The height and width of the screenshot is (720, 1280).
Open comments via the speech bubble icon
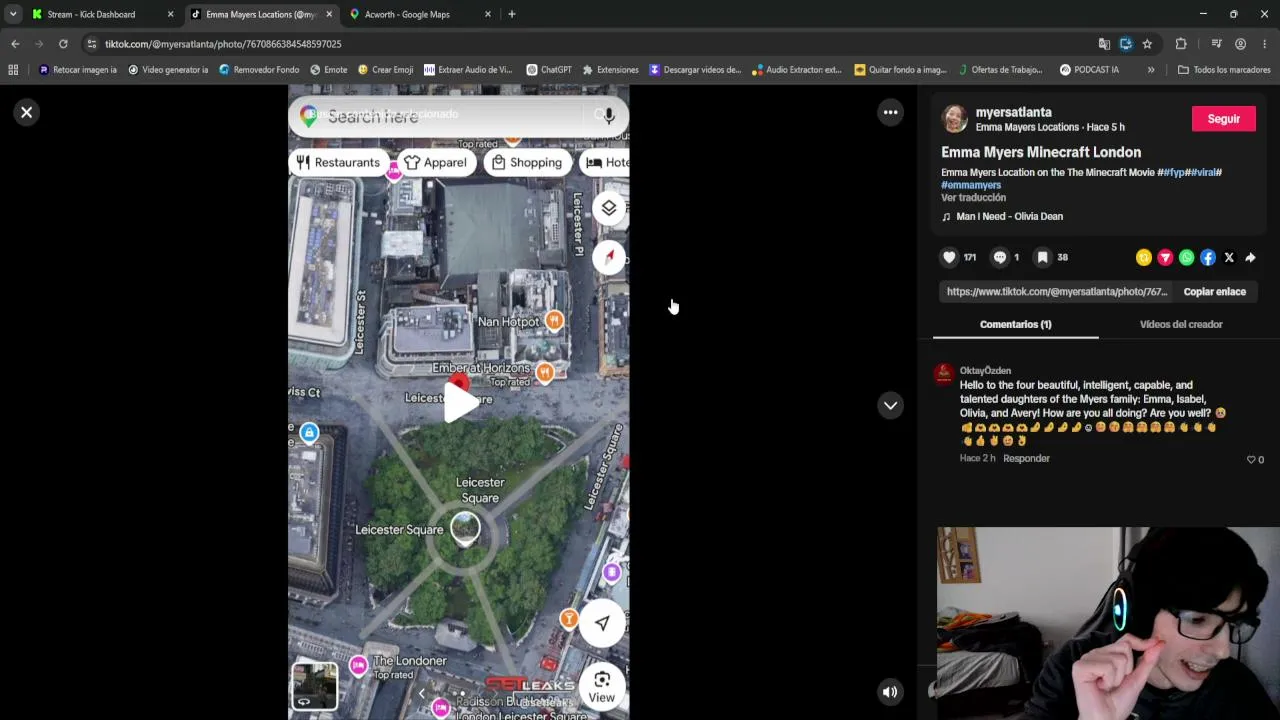pos(999,257)
